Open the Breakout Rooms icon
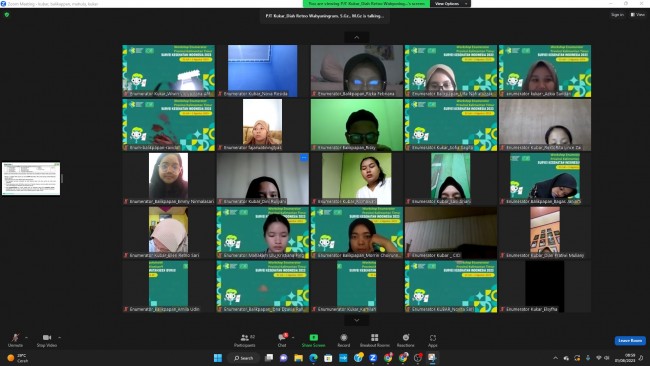 click(375, 338)
